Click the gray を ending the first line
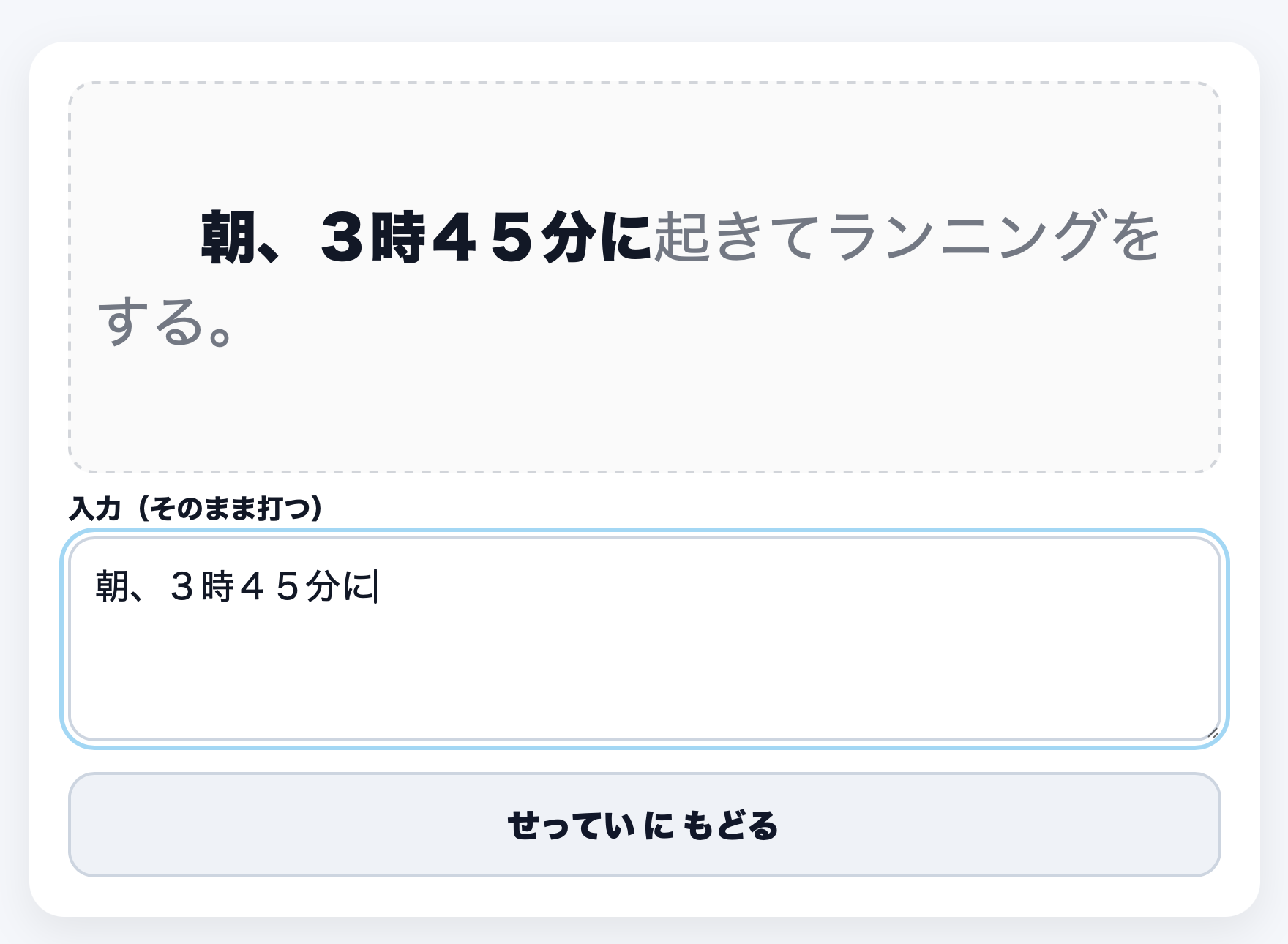The width and height of the screenshot is (1288, 944). click(1134, 237)
